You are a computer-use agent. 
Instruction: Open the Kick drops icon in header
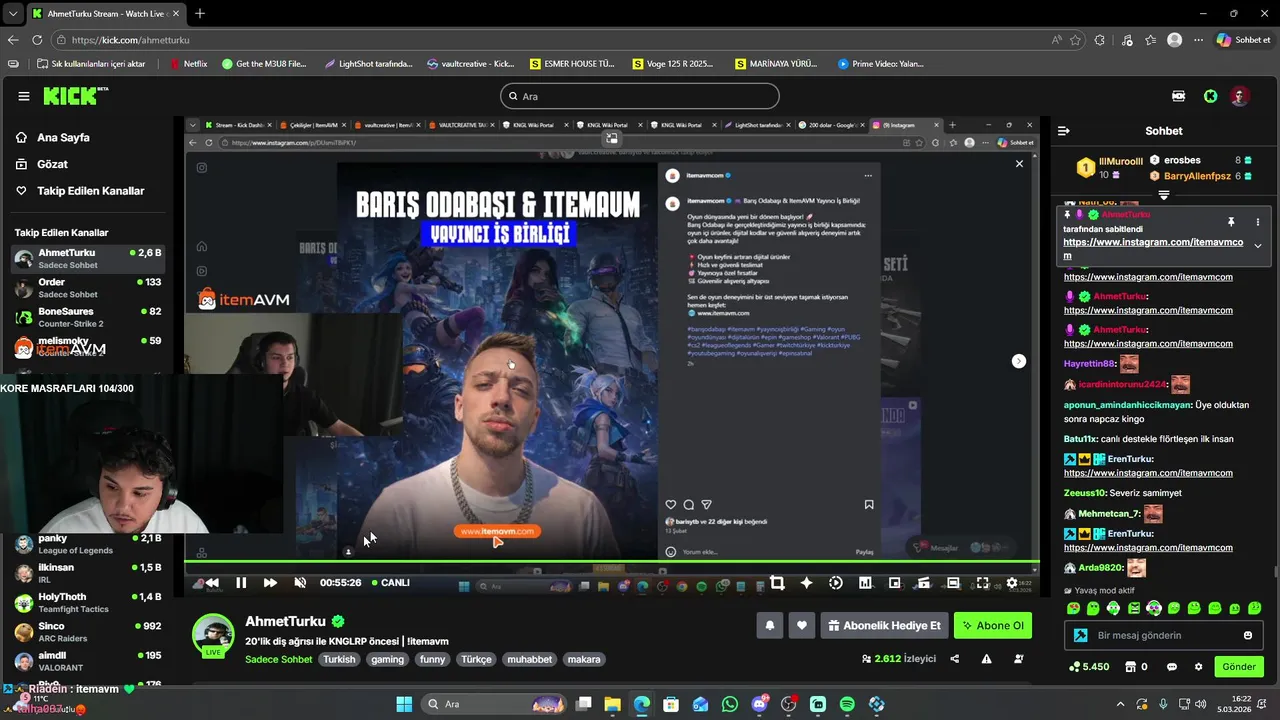(x=1179, y=96)
